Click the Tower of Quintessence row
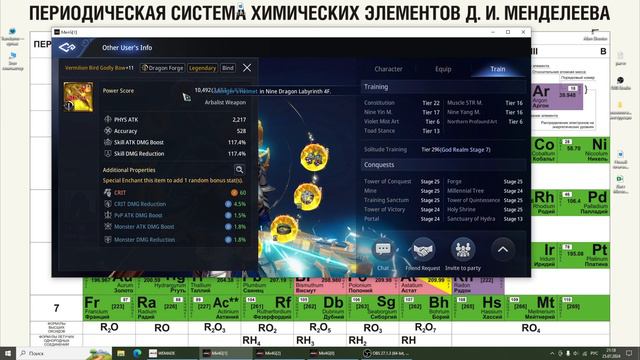Viewport: 640px width, 360px height. tap(485, 200)
